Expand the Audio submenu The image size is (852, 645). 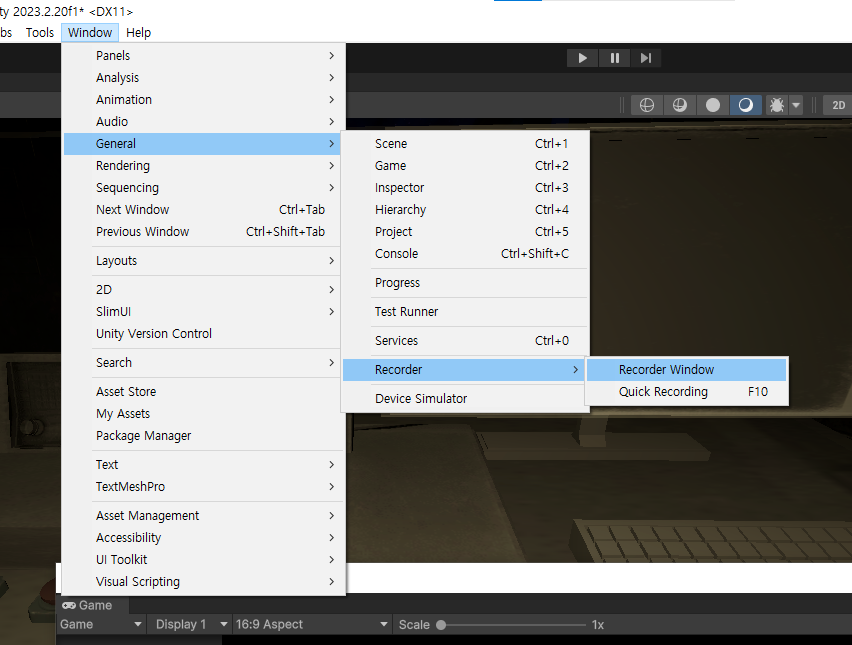pyautogui.click(x=204, y=122)
